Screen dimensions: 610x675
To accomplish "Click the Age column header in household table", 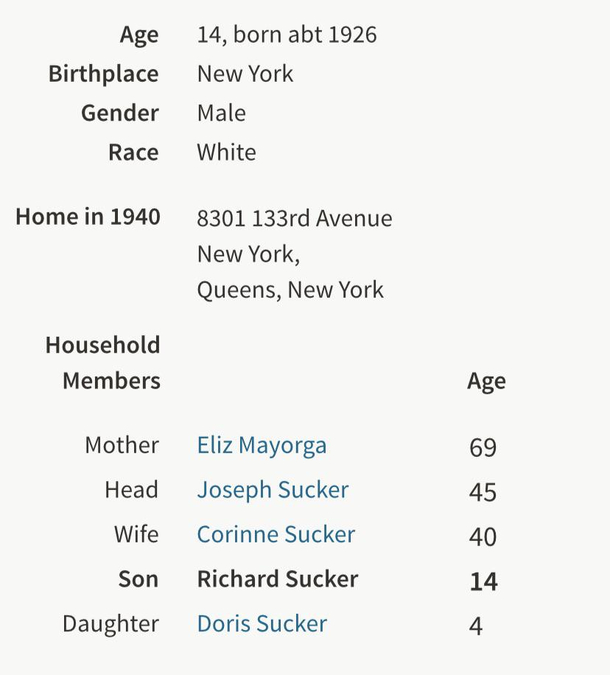I will [486, 381].
